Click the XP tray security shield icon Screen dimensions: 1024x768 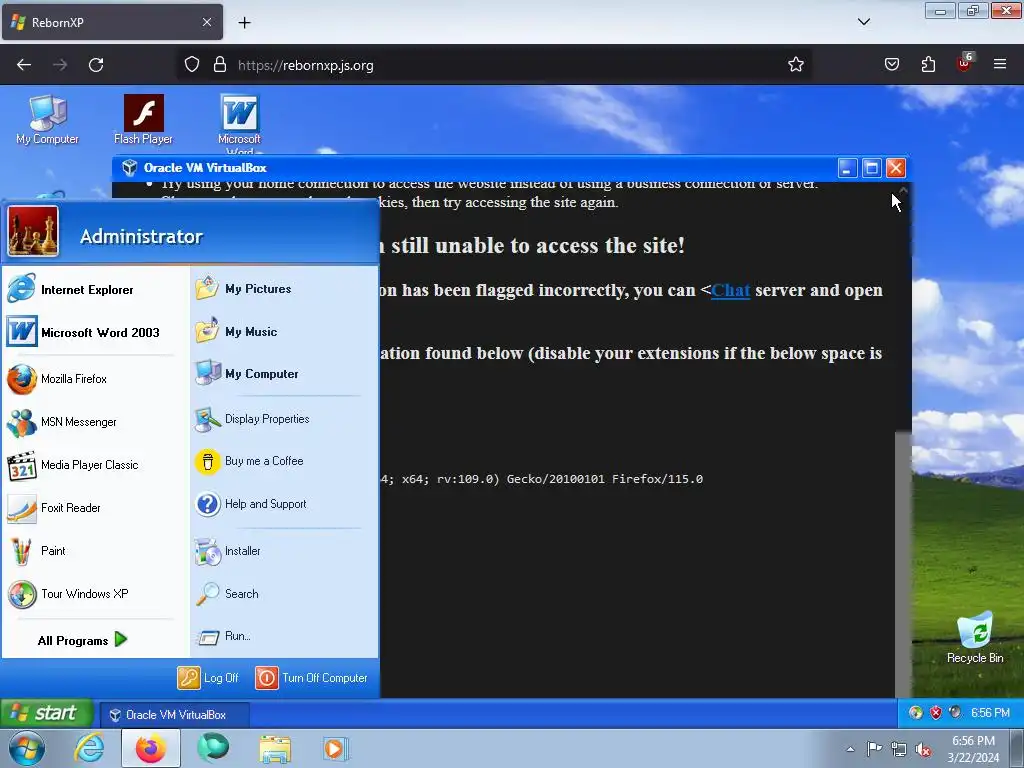936,712
